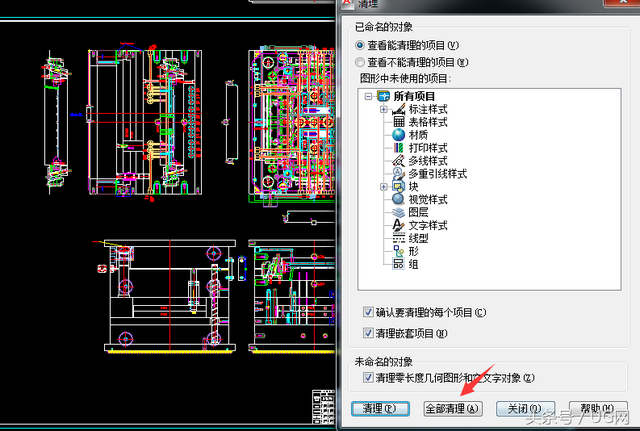Click the 图层 layers icon
The image size is (640, 431).
tap(398, 212)
